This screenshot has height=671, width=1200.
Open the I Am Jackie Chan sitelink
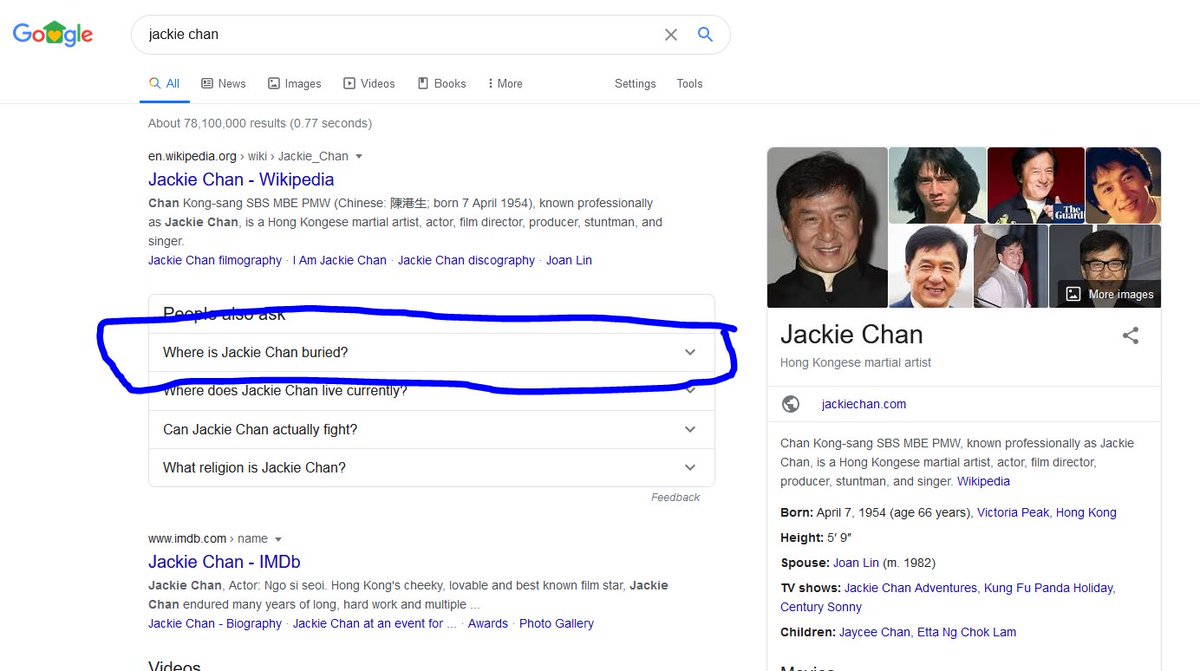340,260
